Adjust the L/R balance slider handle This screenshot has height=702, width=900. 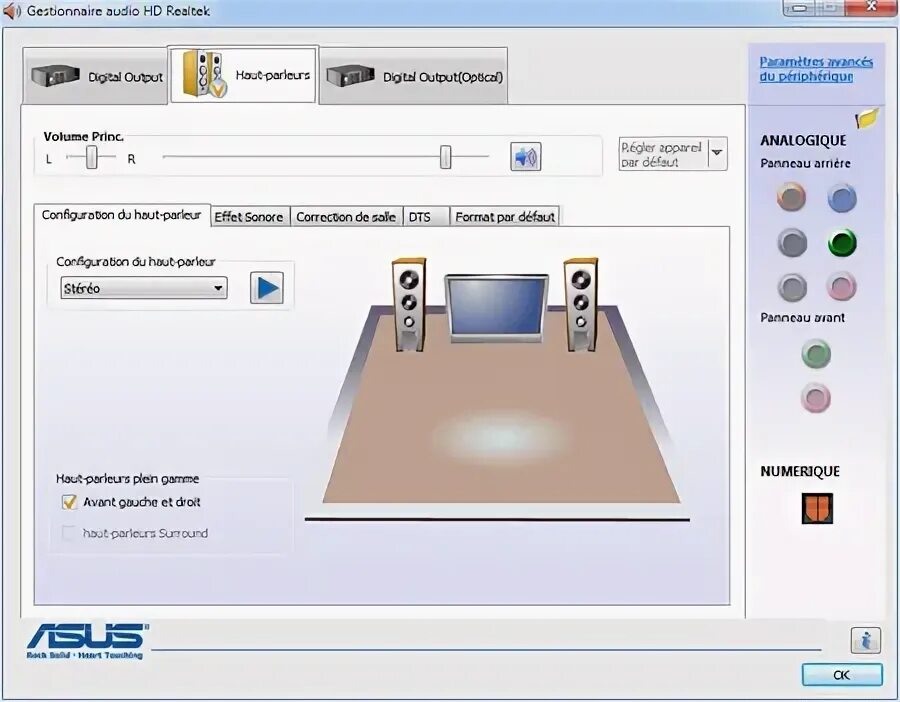click(91, 157)
